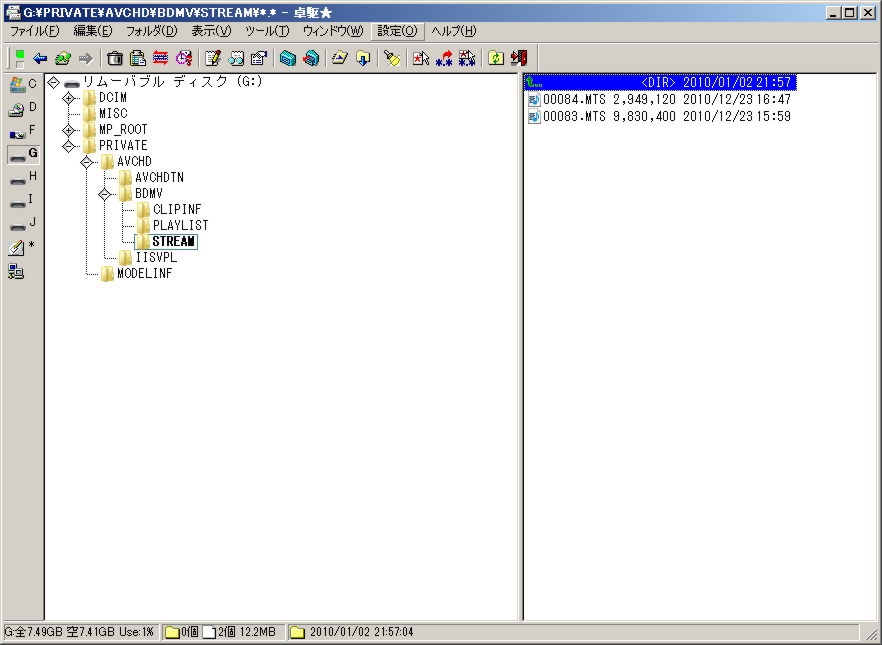The image size is (882, 645).
Task: Expand the DCIM folder node
Action: (x=68, y=98)
